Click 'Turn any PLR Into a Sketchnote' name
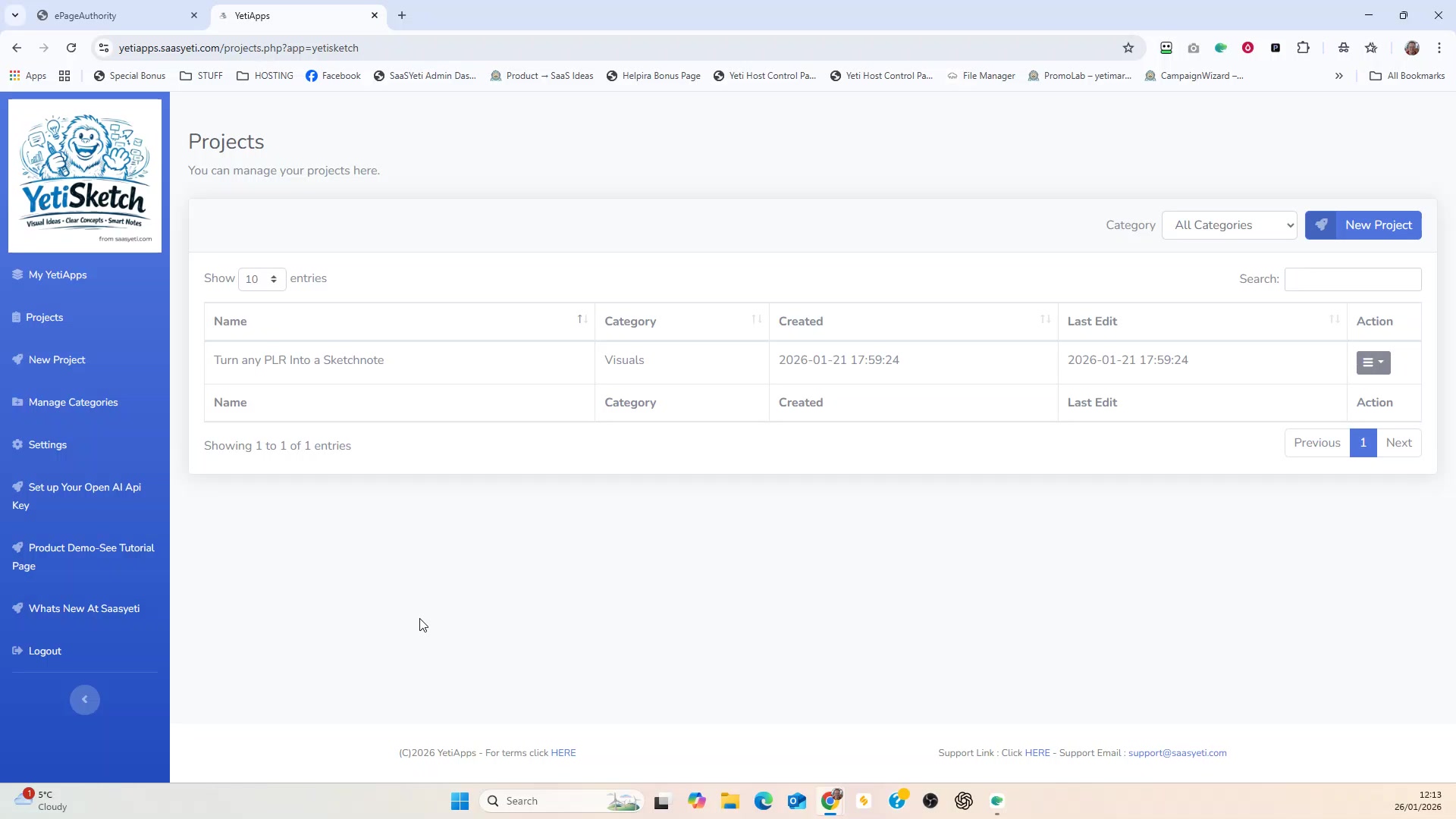The width and height of the screenshot is (1456, 819). [299, 360]
